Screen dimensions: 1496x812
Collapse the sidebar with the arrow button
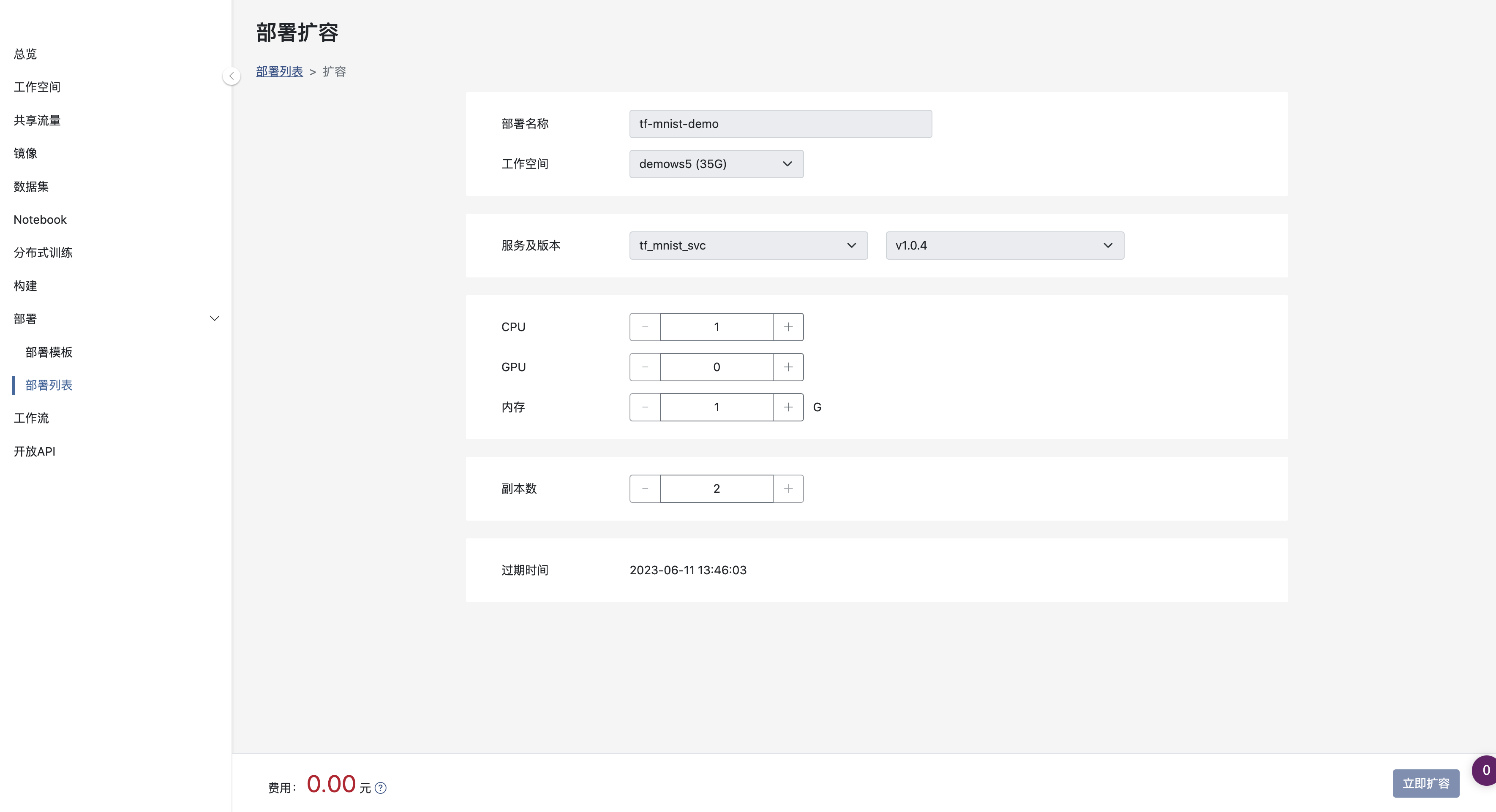[x=231, y=76]
